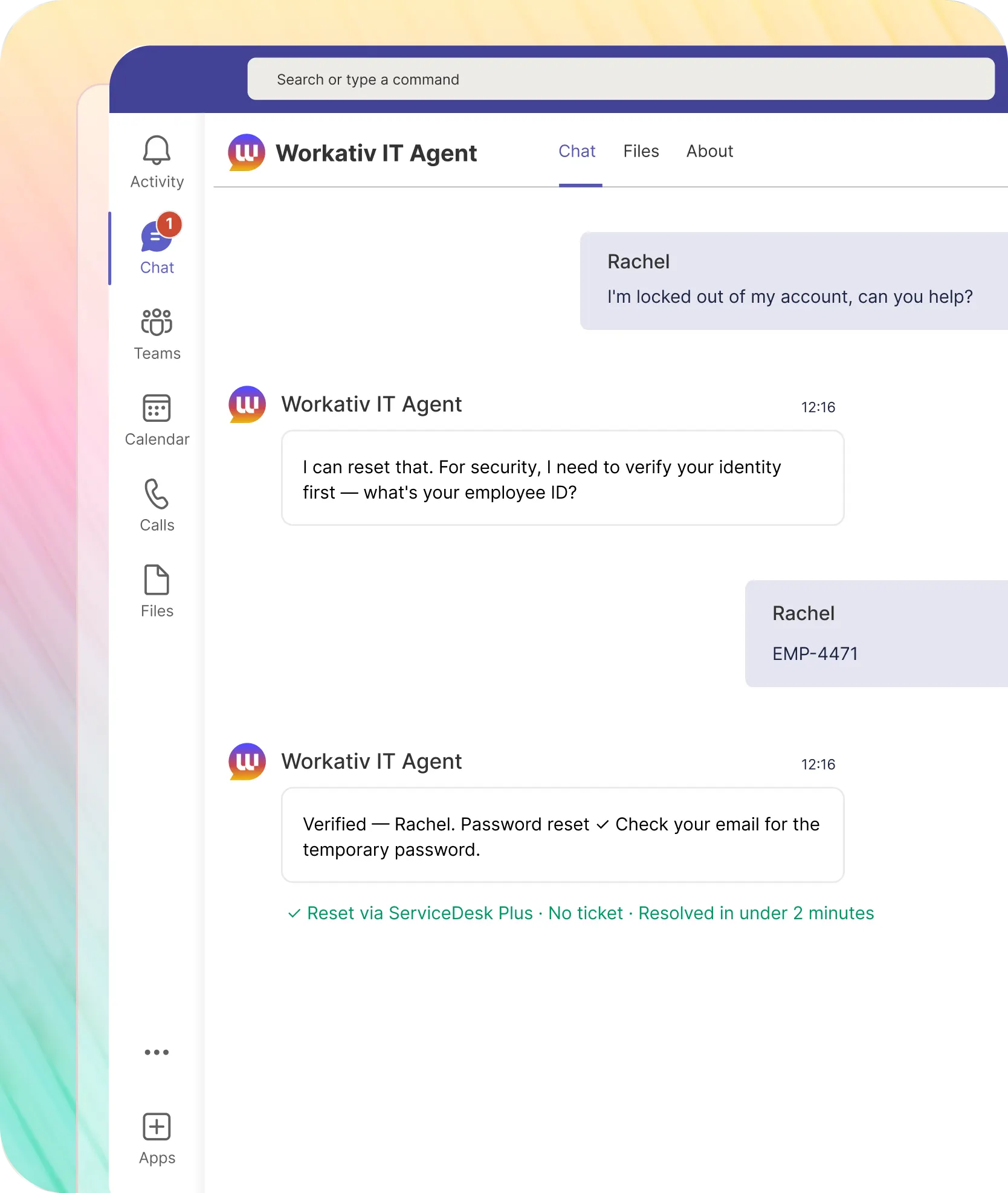Image resolution: width=1008 pixels, height=1193 pixels.
Task: Click Rachel's name above locked out message
Action: (639, 262)
